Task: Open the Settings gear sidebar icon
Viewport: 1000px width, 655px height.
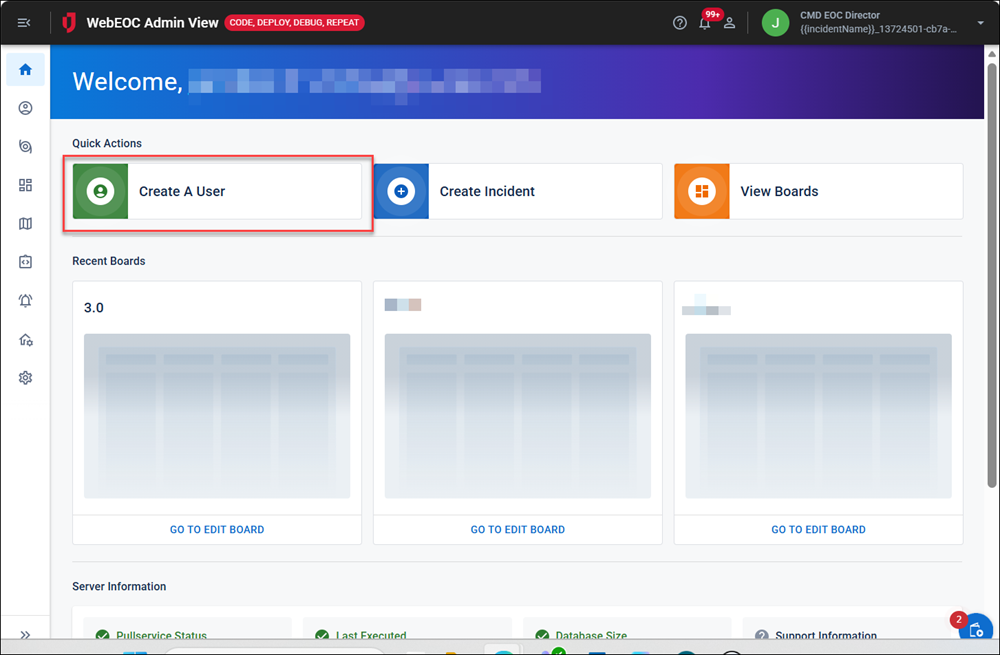Action: tap(26, 378)
